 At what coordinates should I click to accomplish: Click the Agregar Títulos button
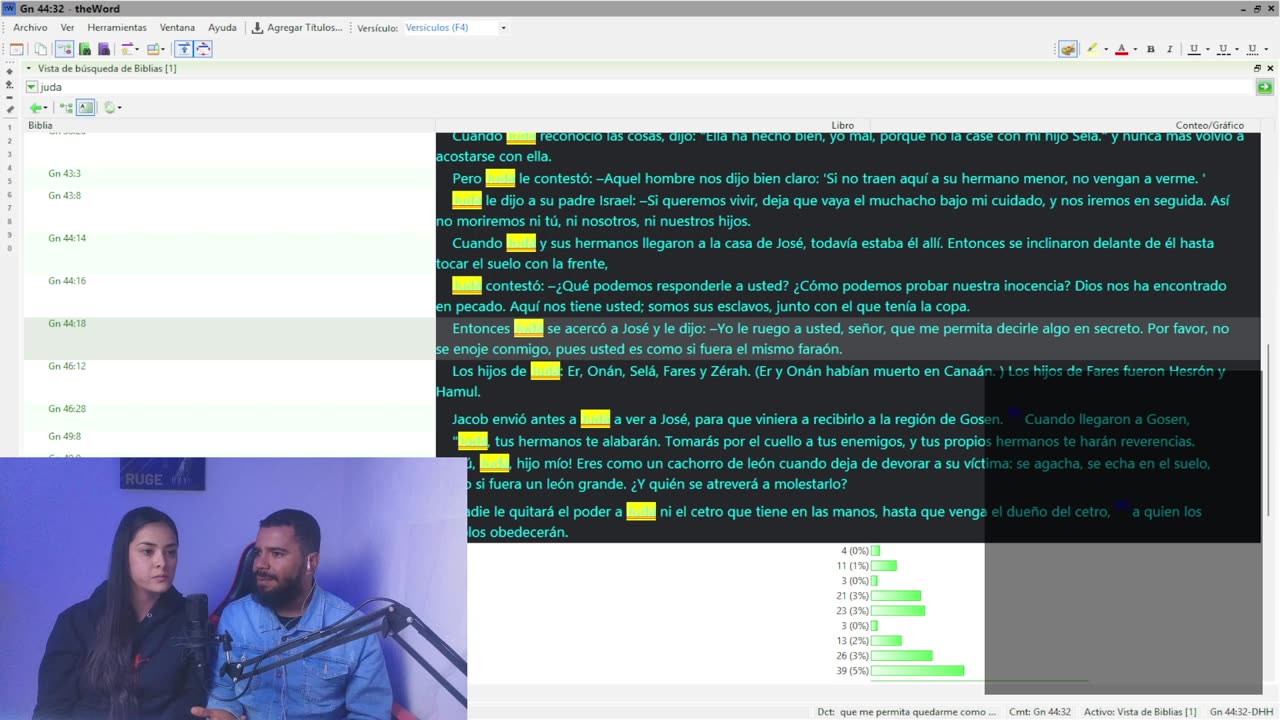point(297,28)
